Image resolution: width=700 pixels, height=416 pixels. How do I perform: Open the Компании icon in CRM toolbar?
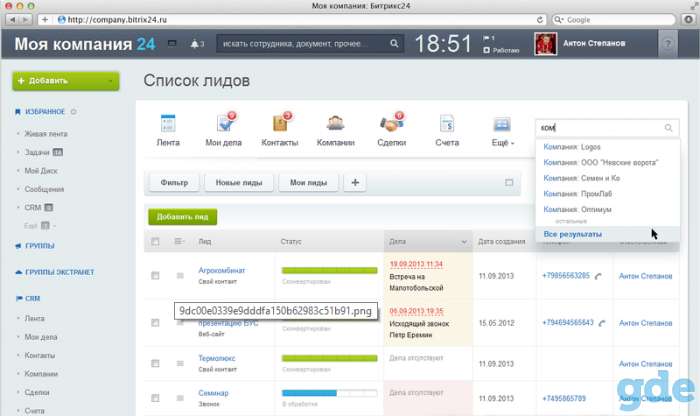pyautogui.click(x=335, y=123)
